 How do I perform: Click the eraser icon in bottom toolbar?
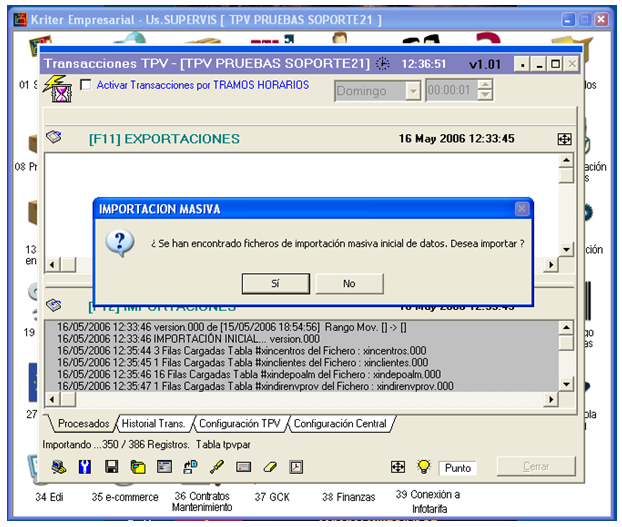click(x=270, y=467)
